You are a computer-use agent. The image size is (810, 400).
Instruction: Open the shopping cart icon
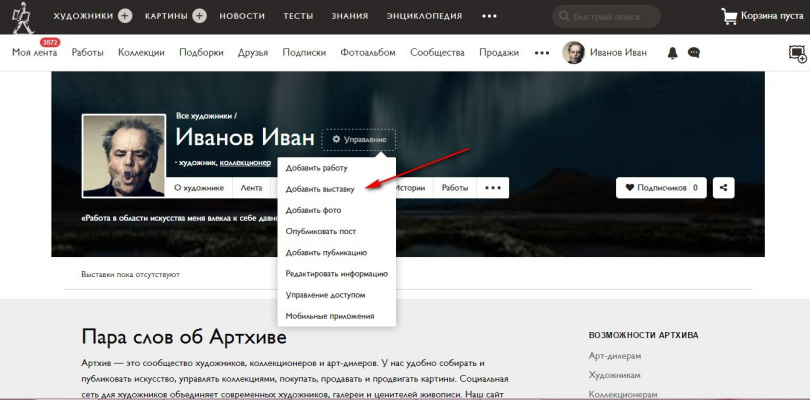tap(730, 16)
